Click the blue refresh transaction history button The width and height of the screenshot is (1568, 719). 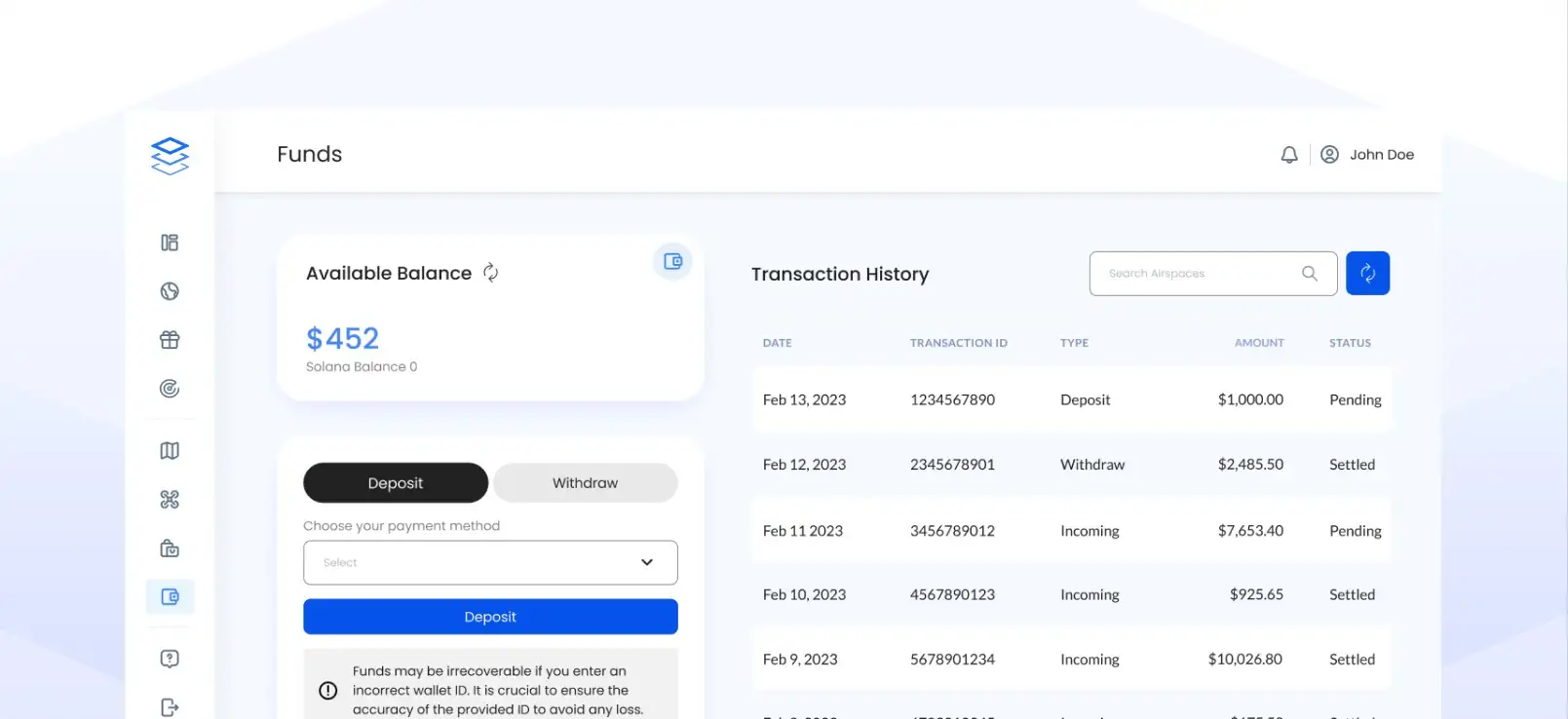[x=1367, y=274]
